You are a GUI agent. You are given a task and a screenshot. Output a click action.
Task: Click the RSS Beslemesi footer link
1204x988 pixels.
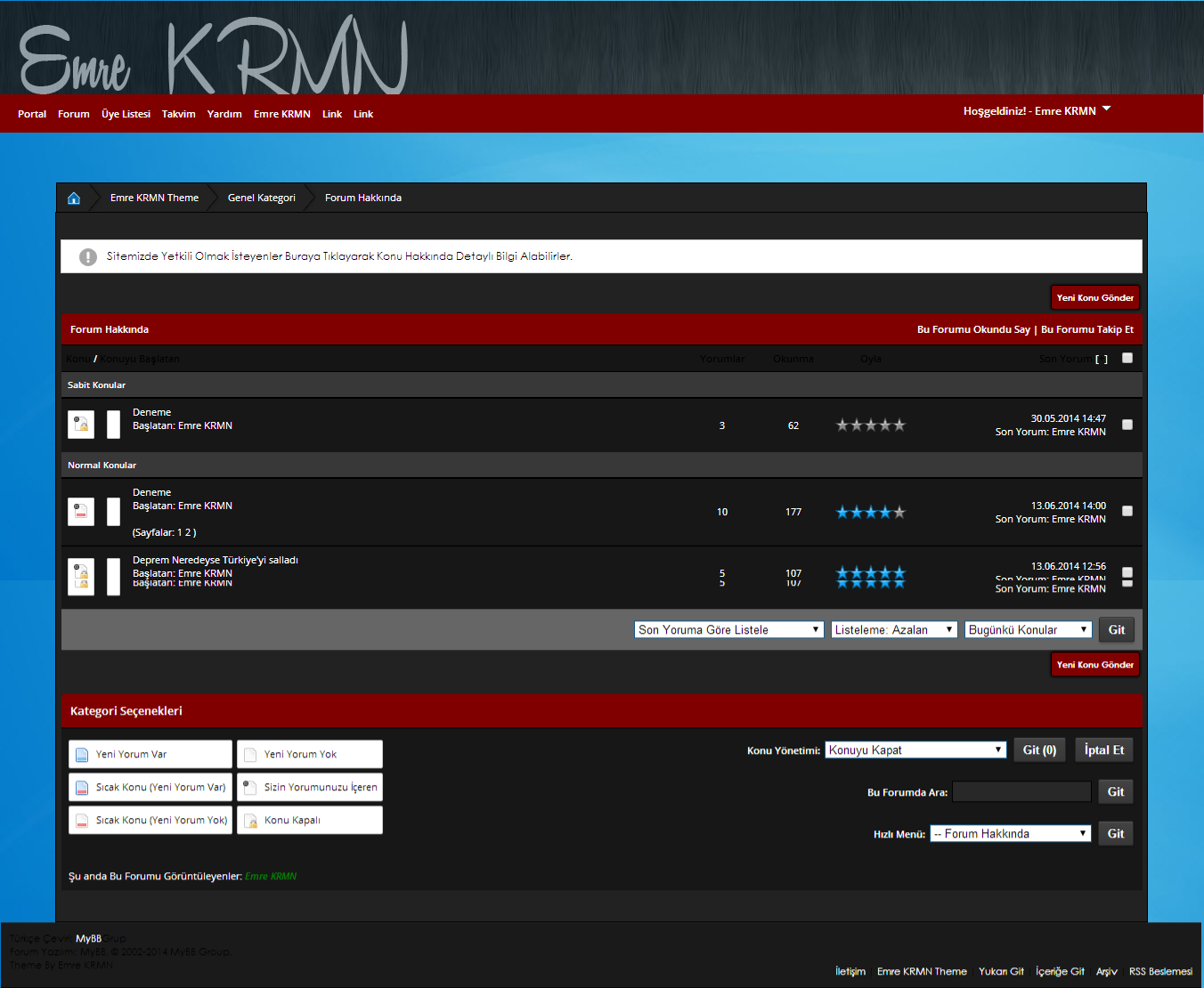[x=1160, y=972]
